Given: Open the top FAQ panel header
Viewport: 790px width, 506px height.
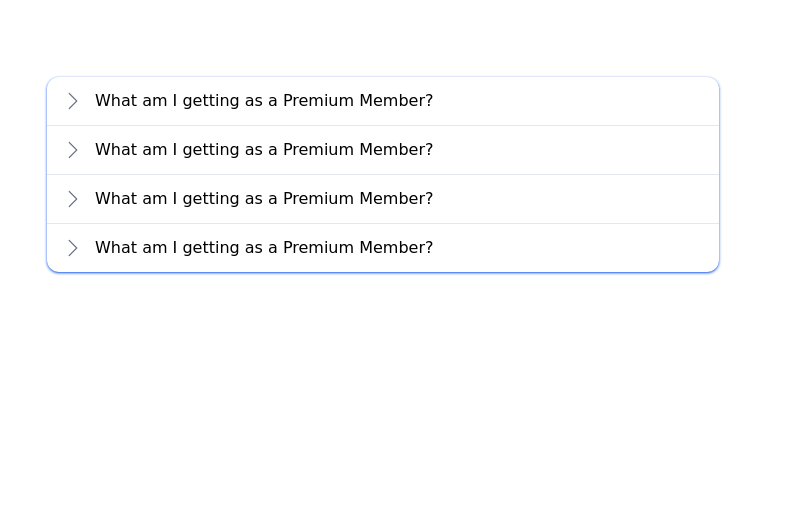Looking at the screenshot, I should coord(382,101).
